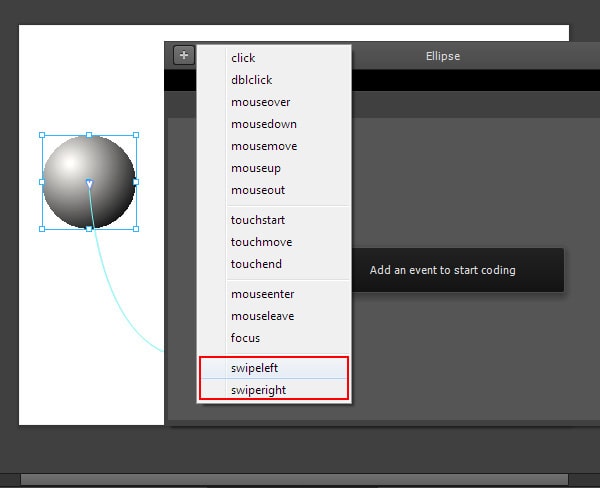Click top-left selection handle of ellipse

(x=42, y=135)
